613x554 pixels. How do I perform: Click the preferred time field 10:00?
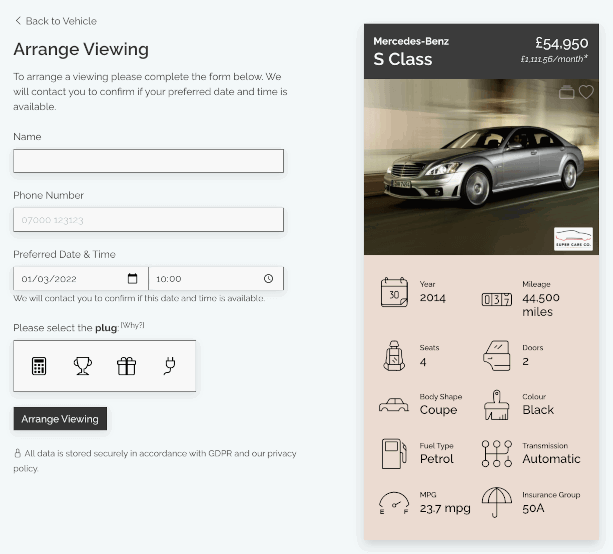[216, 279]
